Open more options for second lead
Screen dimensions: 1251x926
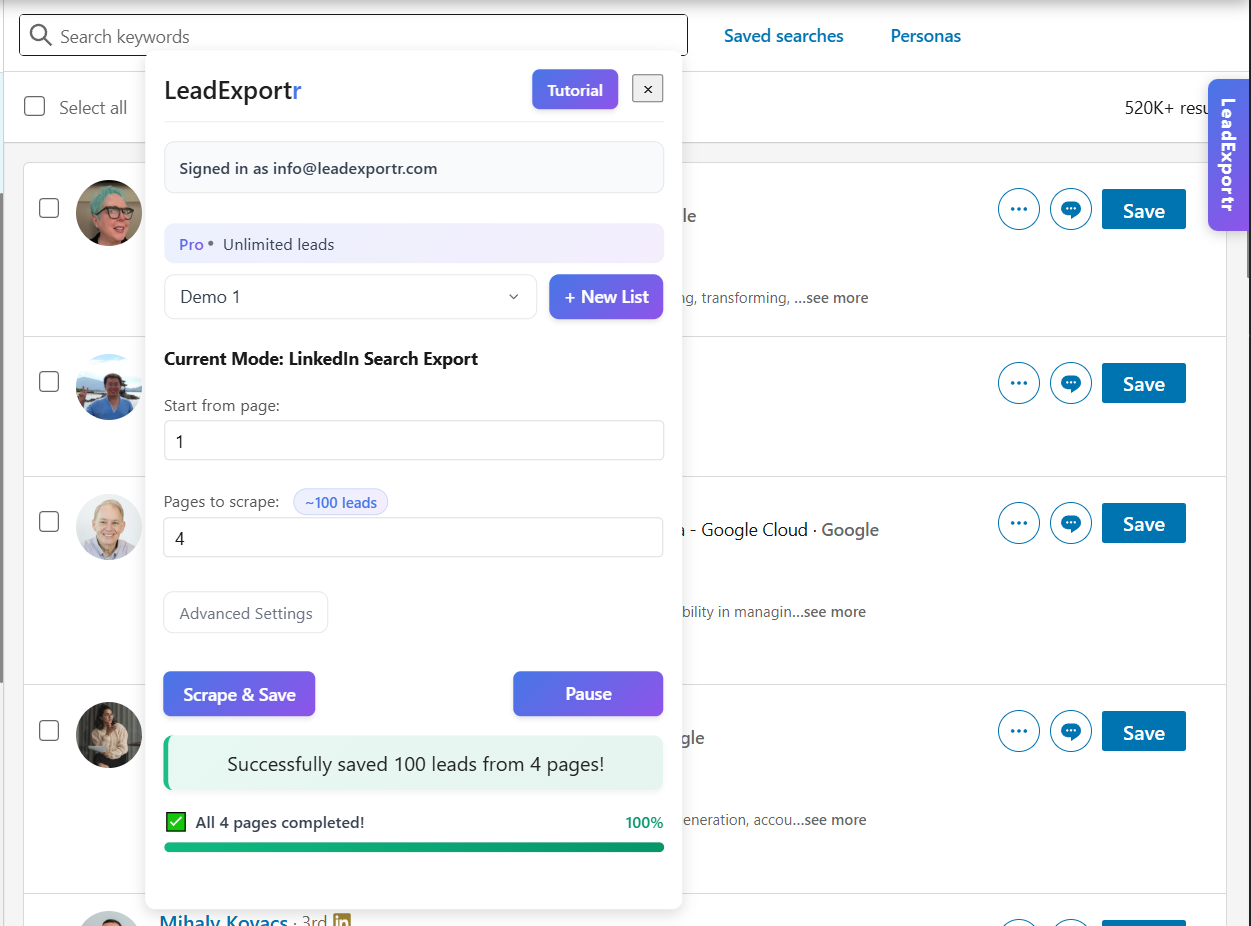click(1019, 383)
